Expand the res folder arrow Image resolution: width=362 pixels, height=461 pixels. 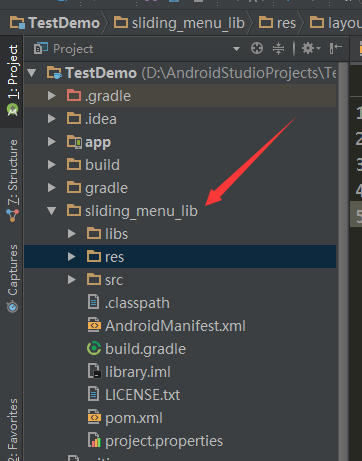click(71, 257)
